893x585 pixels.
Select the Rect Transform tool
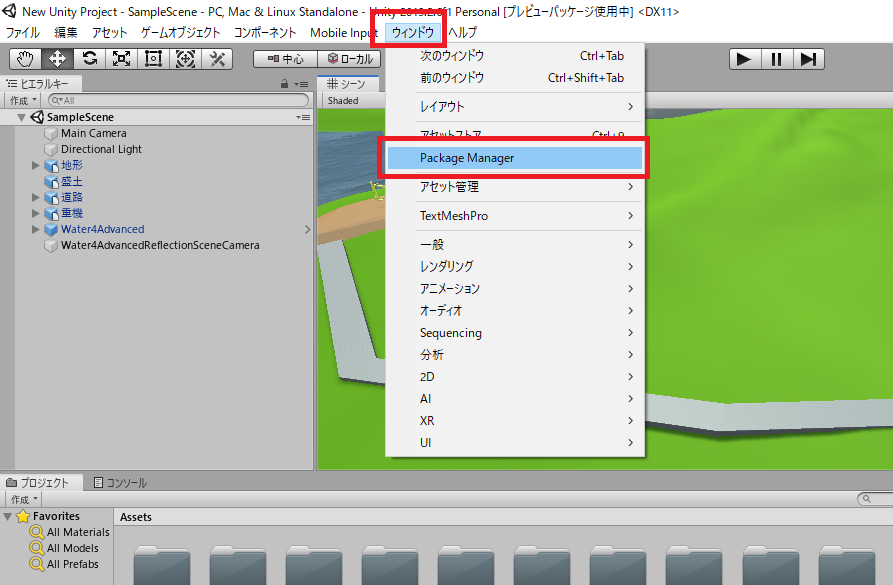[x=153, y=58]
